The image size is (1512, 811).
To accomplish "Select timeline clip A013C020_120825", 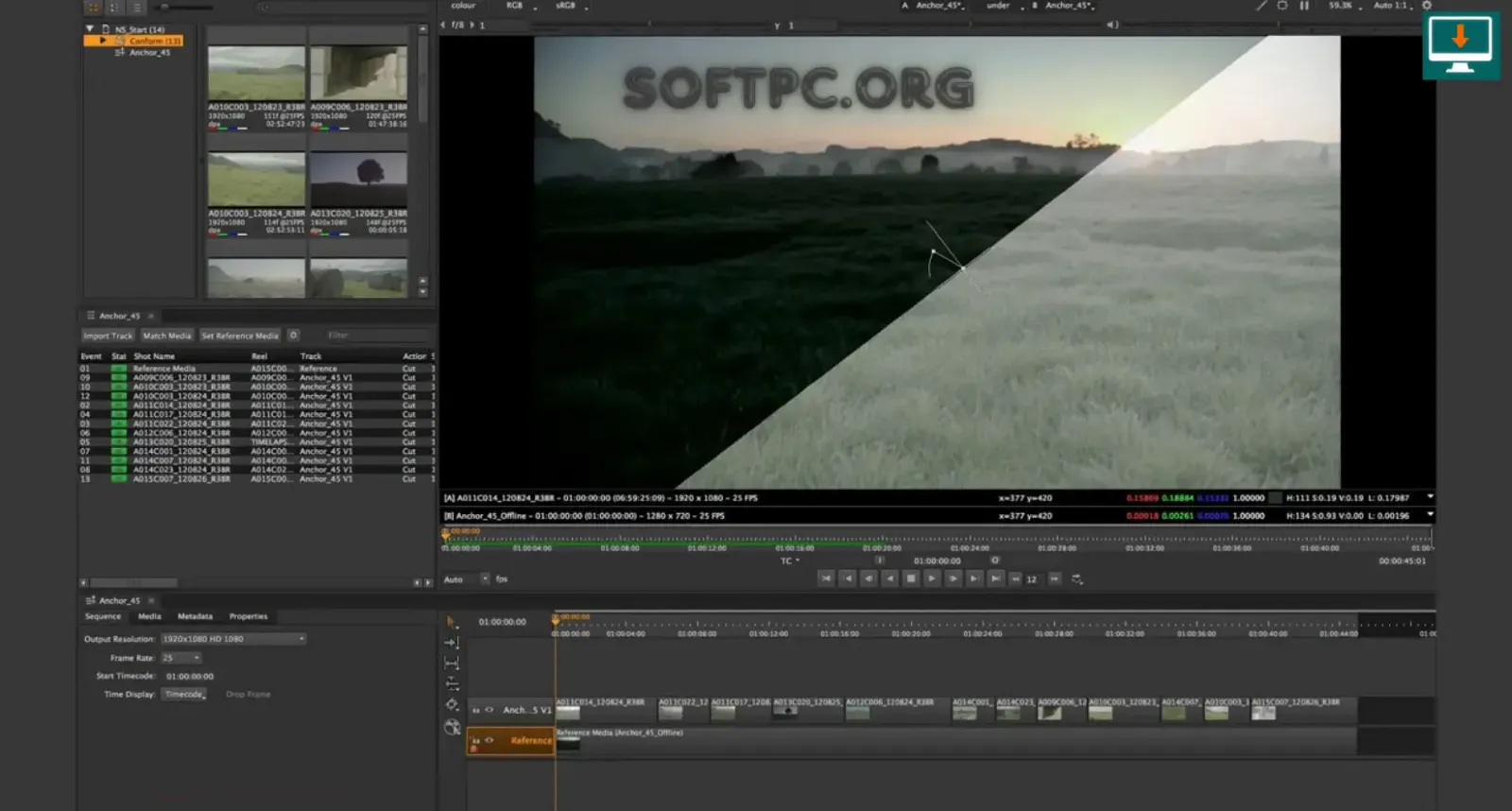I will coord(808,709).
